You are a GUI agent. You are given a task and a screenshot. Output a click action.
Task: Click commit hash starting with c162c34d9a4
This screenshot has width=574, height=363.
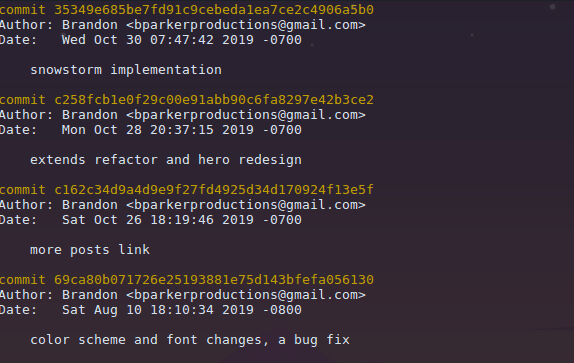point(214,190)
